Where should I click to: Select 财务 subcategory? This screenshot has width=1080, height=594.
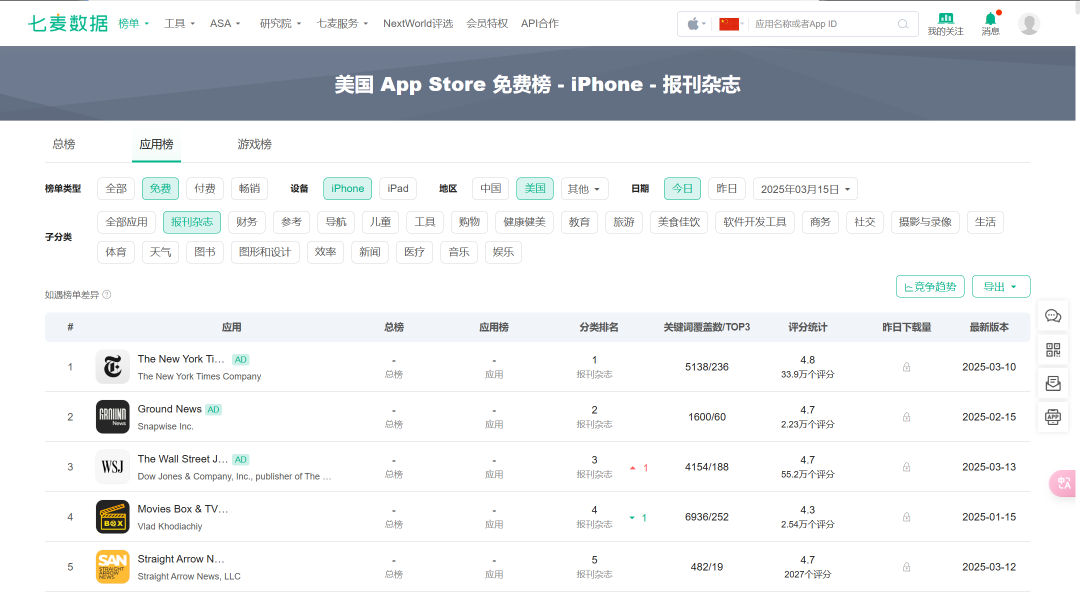pyautogui.click(x=247, y=222)
